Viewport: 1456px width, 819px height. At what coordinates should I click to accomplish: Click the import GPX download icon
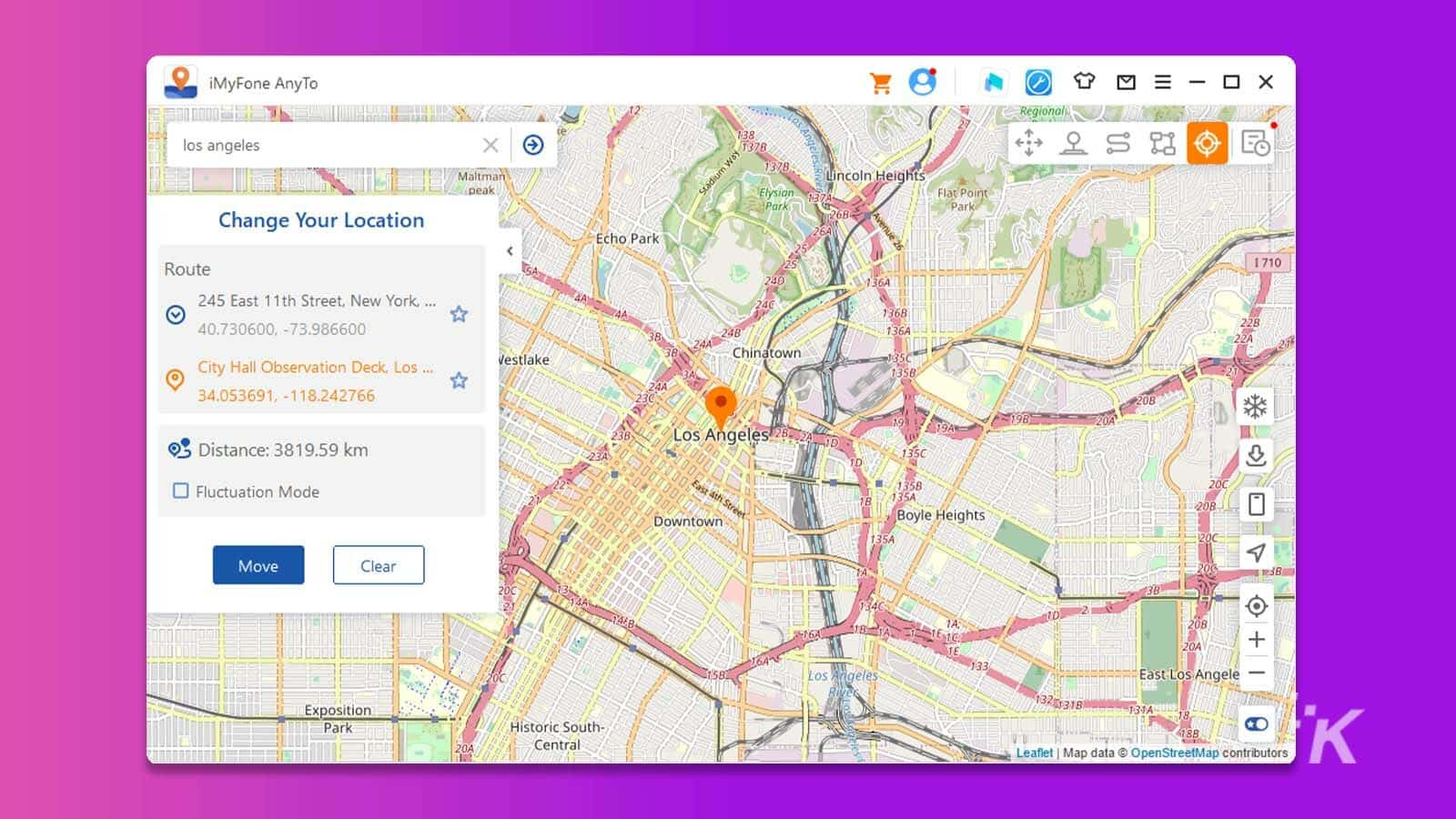tap(1256, 455)
